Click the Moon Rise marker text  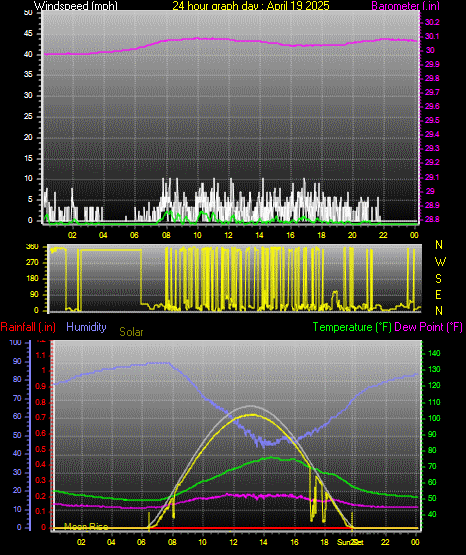coord(86,527)
